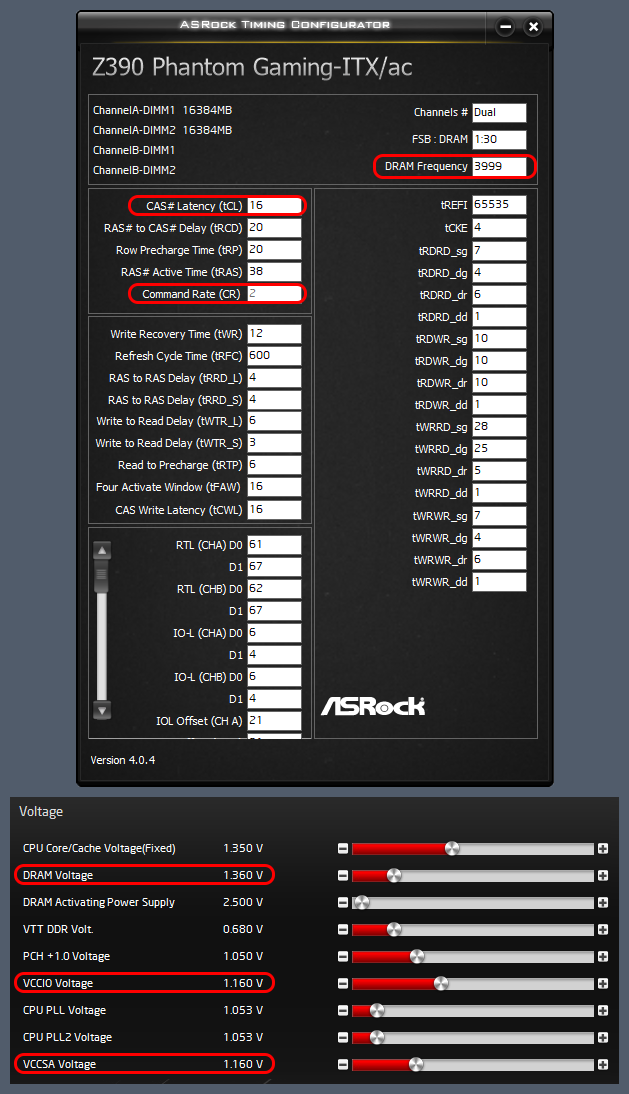Click the CPU Core/Cache Voltage slider handle
This screenshot has width=629, height=1094.
point(452,848)
